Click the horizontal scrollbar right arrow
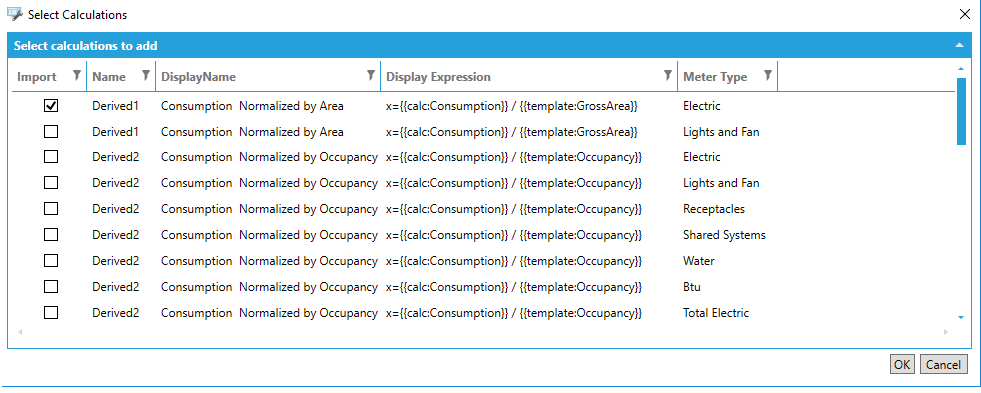The height and width of the screenshot is (393, 981). [945, 332]
